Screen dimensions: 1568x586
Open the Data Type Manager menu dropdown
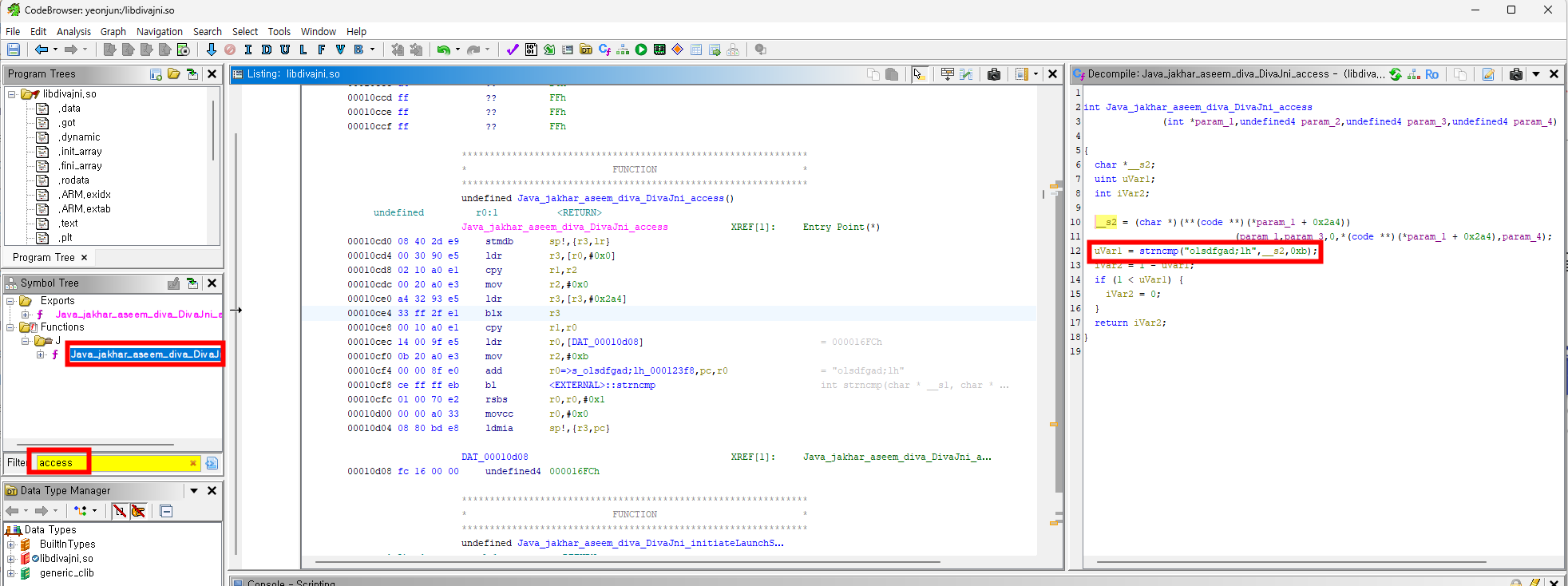point(194,491)
